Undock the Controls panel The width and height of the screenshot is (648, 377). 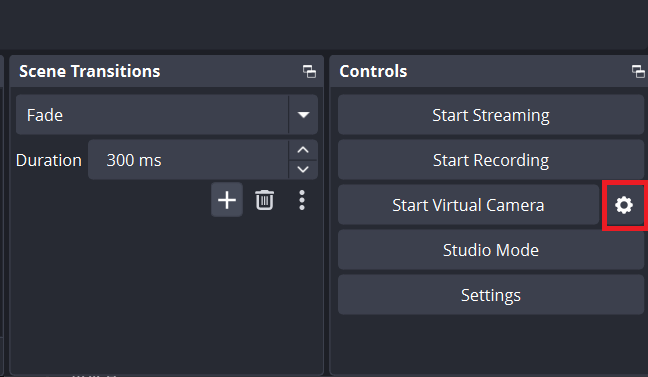[638, 72]
